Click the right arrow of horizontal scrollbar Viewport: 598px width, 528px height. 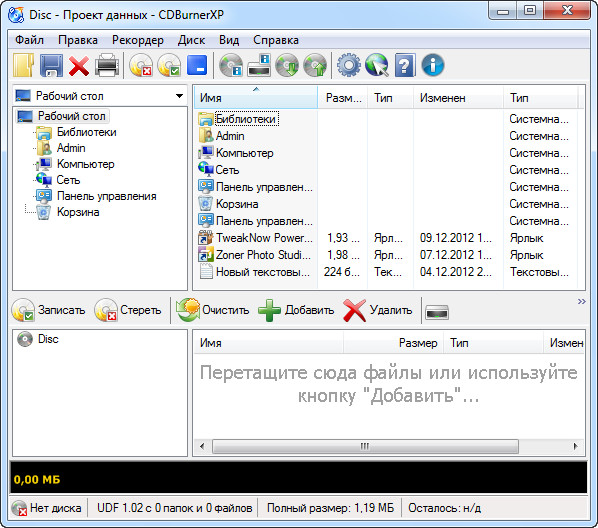[575, 446]
